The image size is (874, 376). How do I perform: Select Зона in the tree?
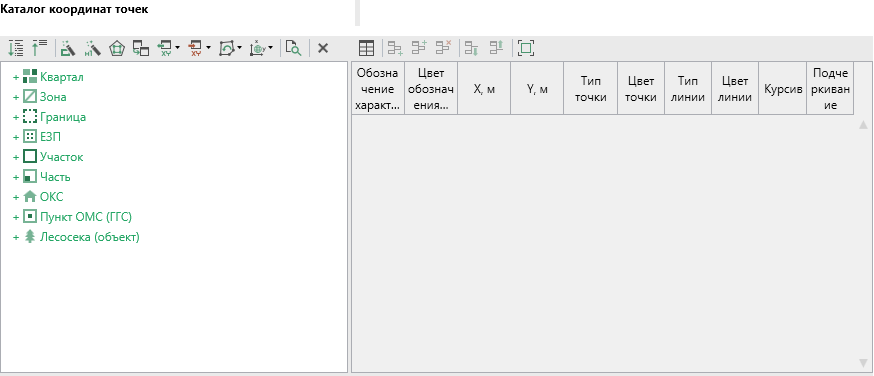click(x=53, y=97)
